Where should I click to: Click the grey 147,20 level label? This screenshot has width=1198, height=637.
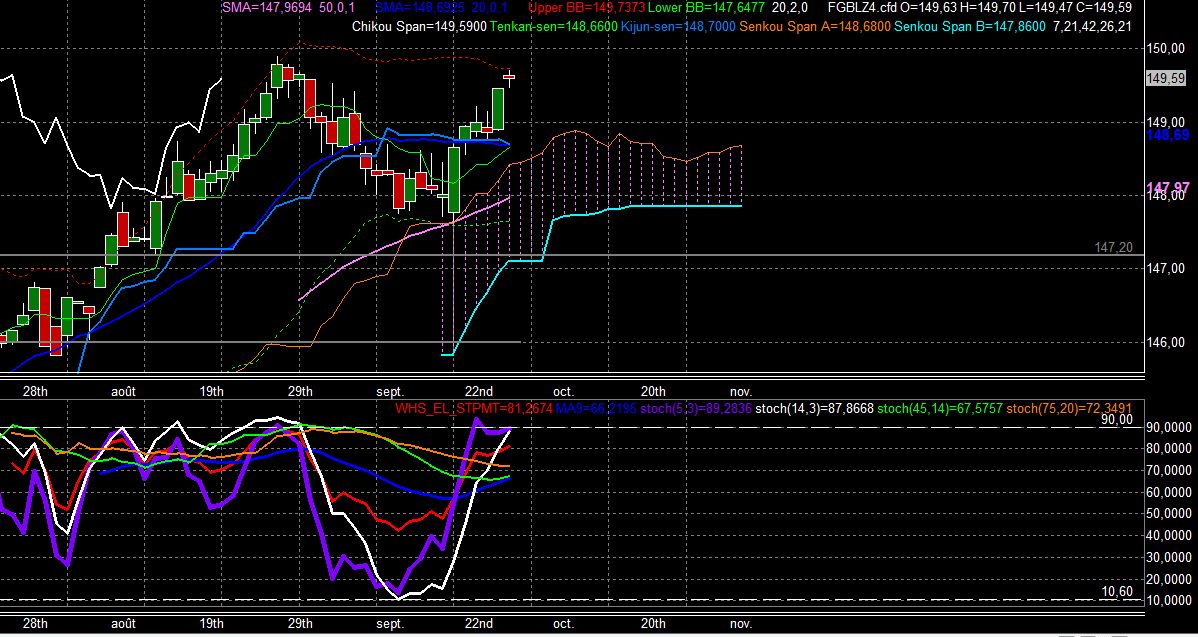(1113, 247)
